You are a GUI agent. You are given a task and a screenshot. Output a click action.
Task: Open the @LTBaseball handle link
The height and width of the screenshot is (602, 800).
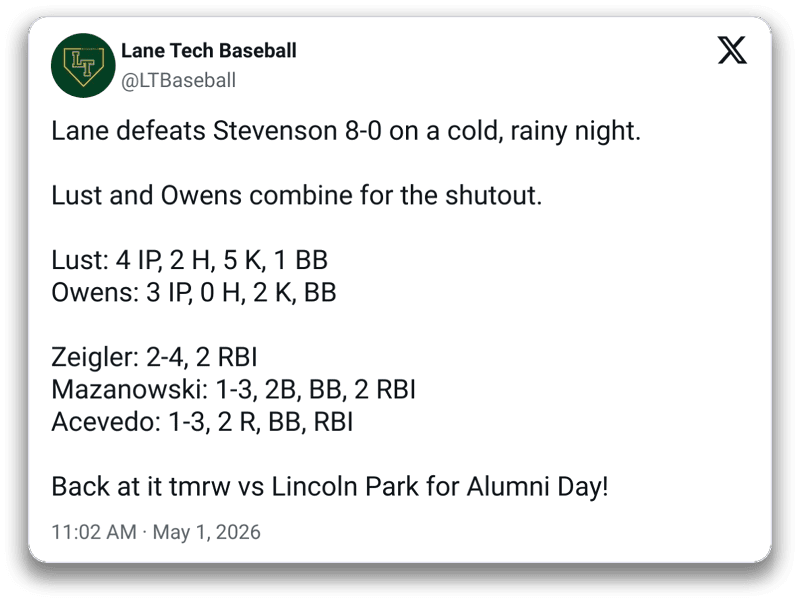[179, 80]
